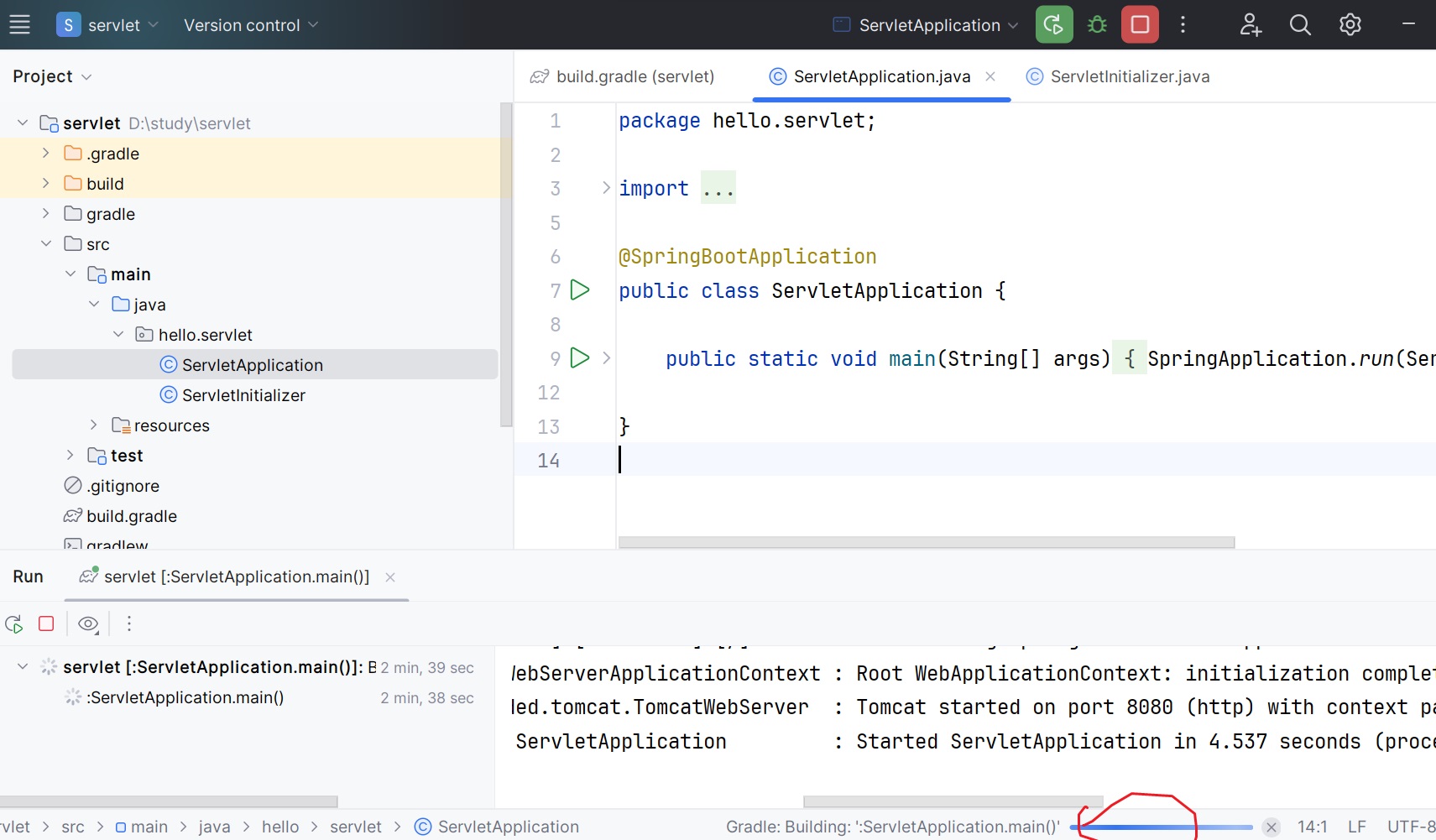This screenshot has width=1436, height=840.
Task: Open the servlet project dropdown
Action: point(107,25)
